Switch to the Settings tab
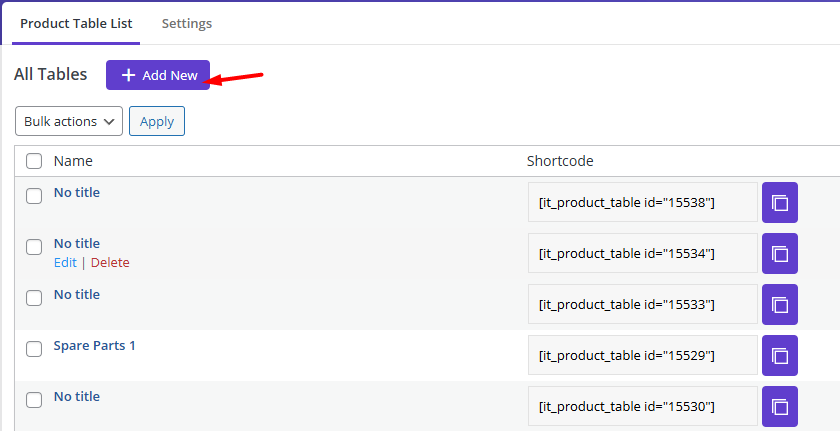The image size is (840, 431). (187, 24)
